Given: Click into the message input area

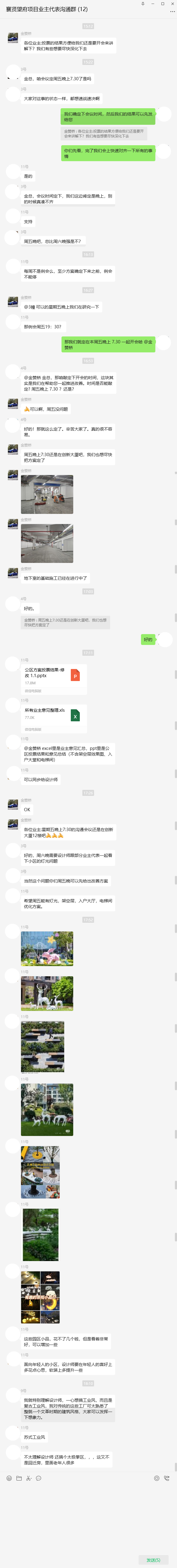Looking at the screenshot, I should tap(88, 1516).
